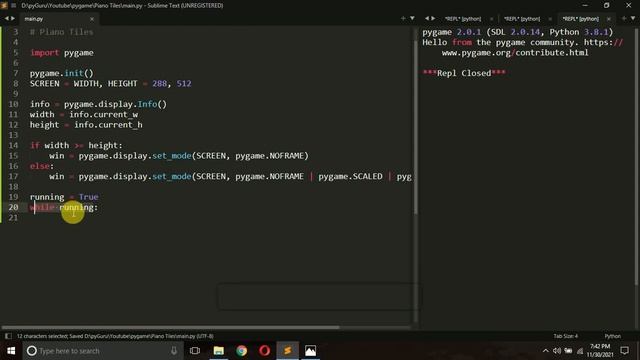Go to next tab in main.py pane
This screenshot has width=640, height=360.
pos(13,18)
